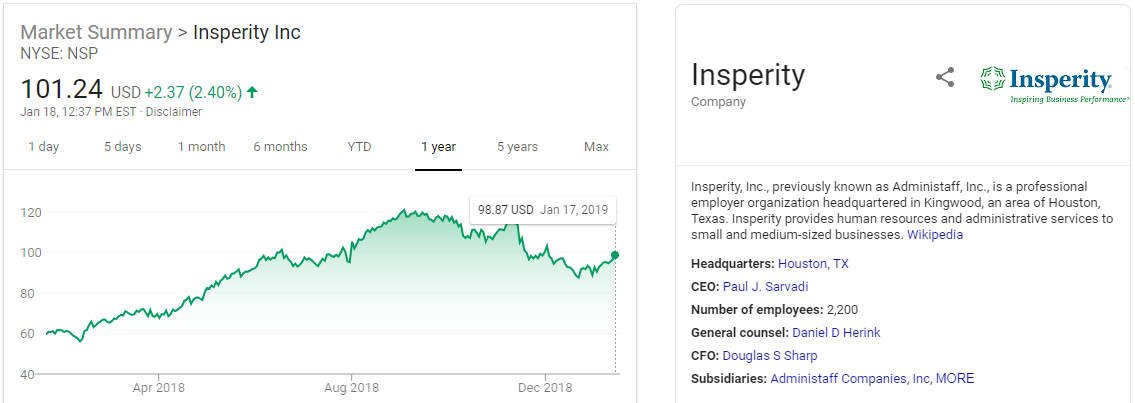This screenshot has width=1135, height=403.
Task: Click the Houston, TX headquarters link
Action: (813, 264)
